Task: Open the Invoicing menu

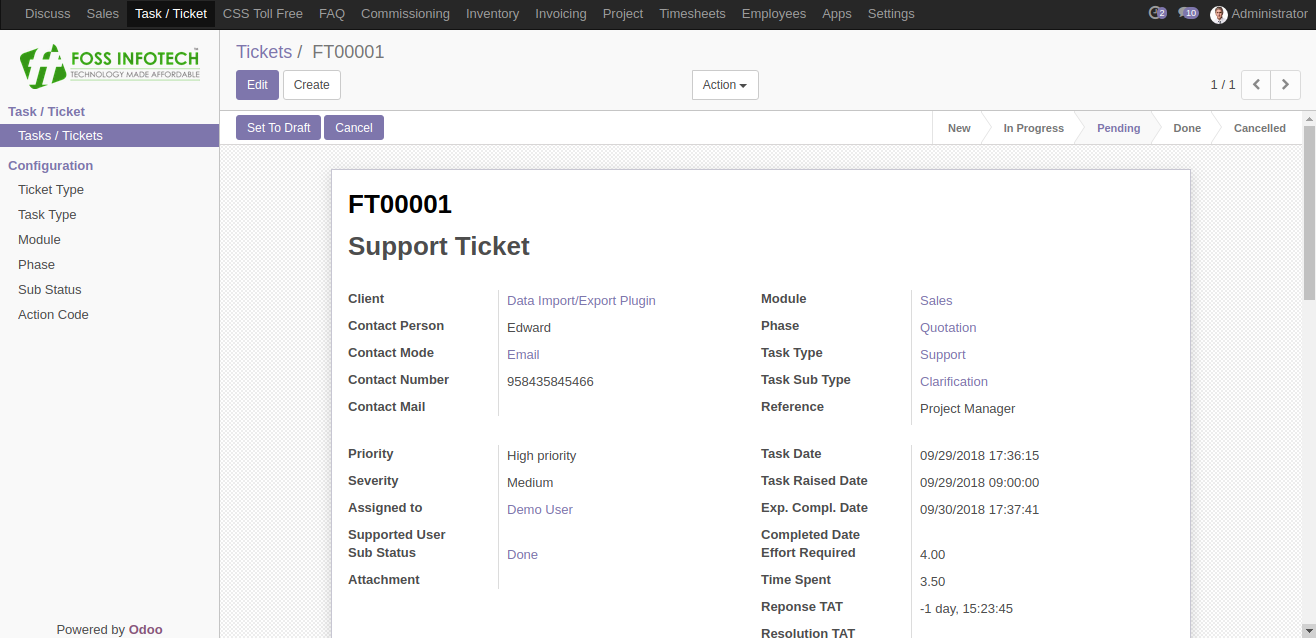Action: point(561,14)
